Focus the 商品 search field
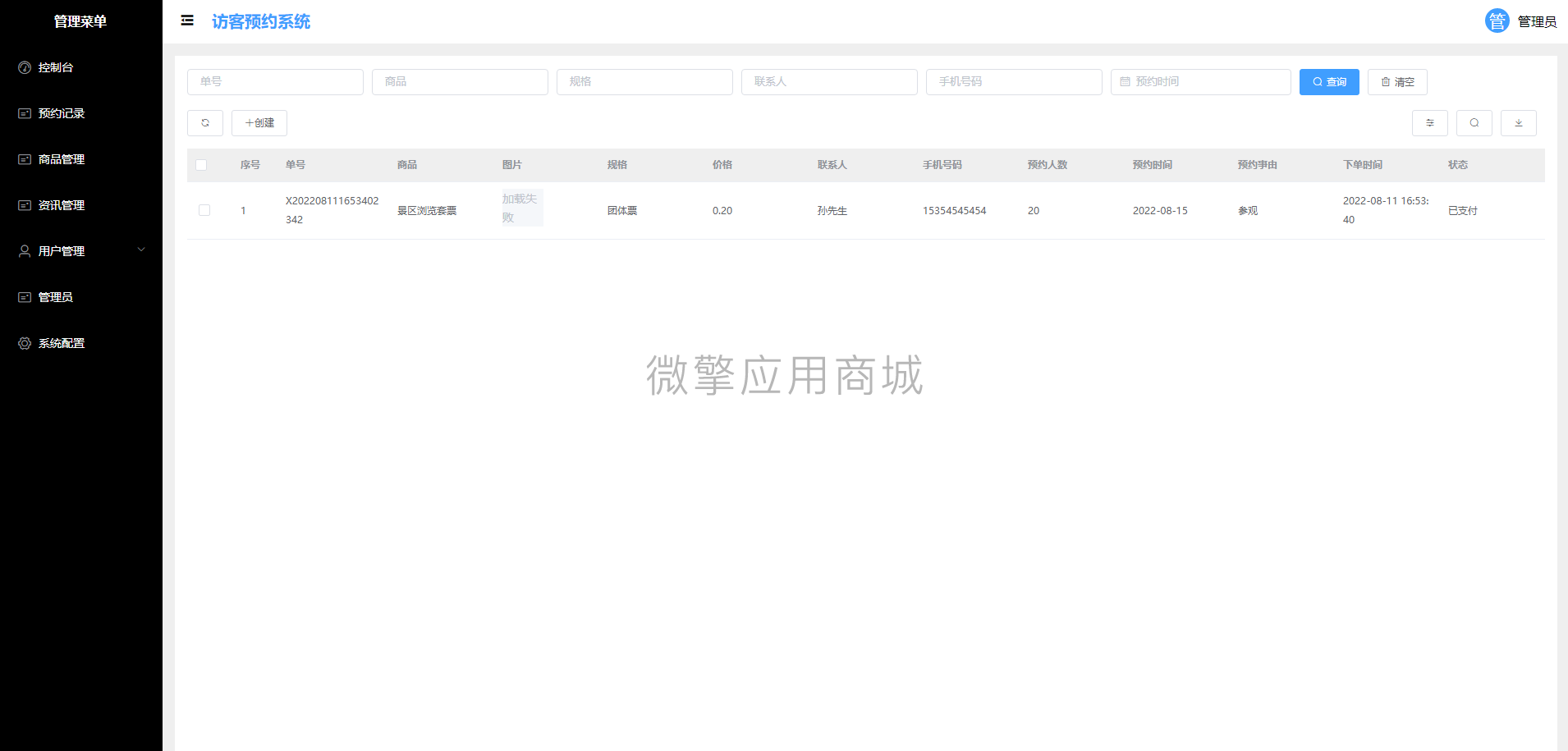Screen dimensions: 1568x751 [x=460, y=82]
